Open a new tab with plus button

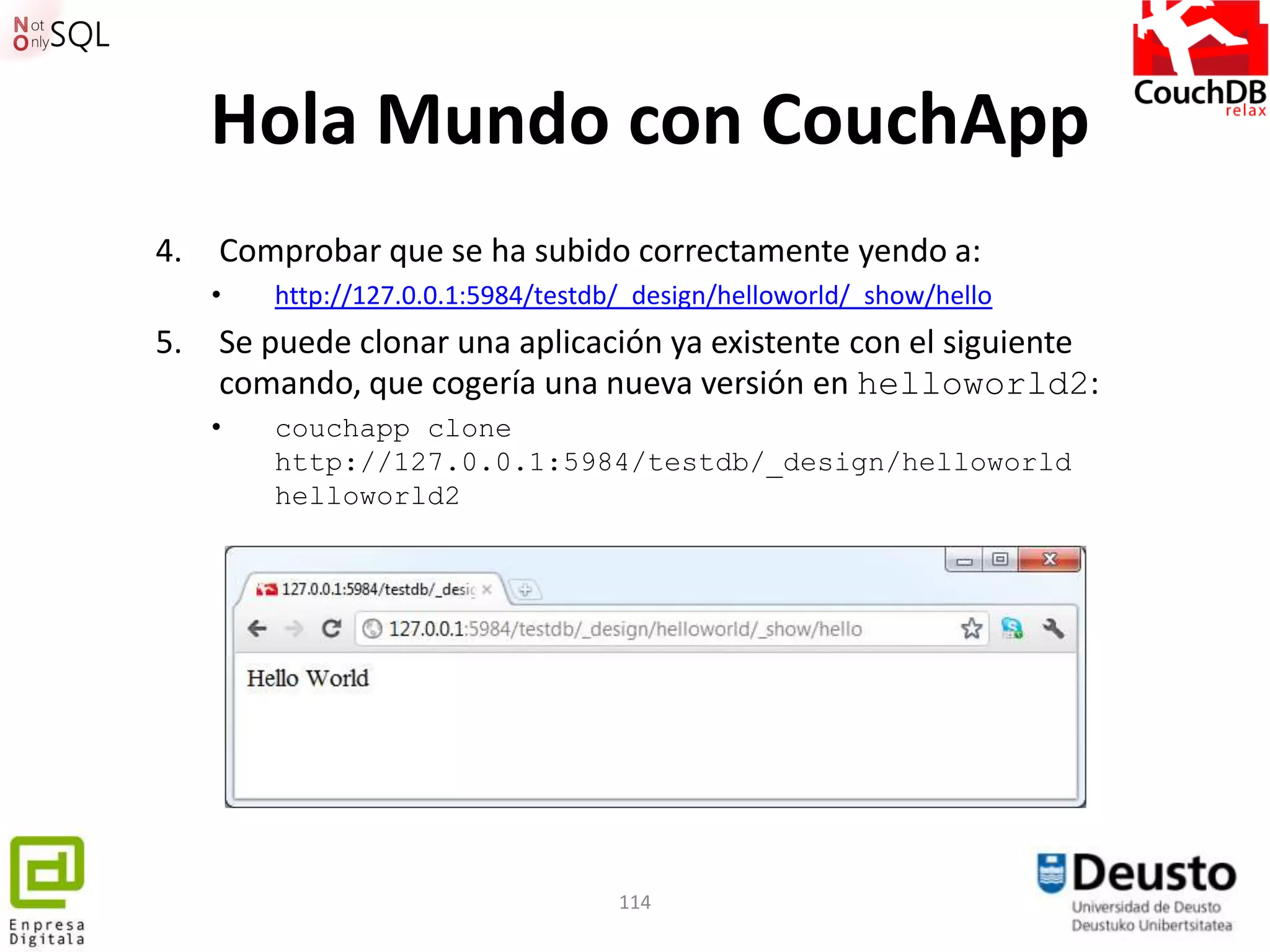tap(525, 589)
